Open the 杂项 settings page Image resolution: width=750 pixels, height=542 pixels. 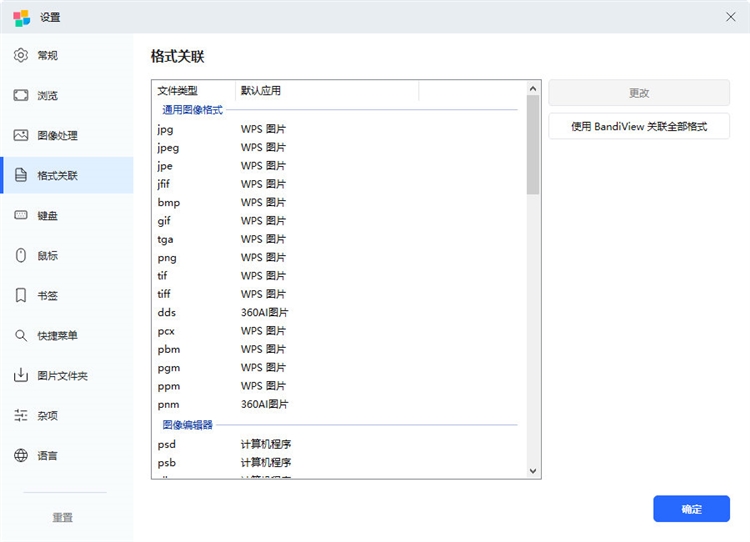tap(67, 415)
